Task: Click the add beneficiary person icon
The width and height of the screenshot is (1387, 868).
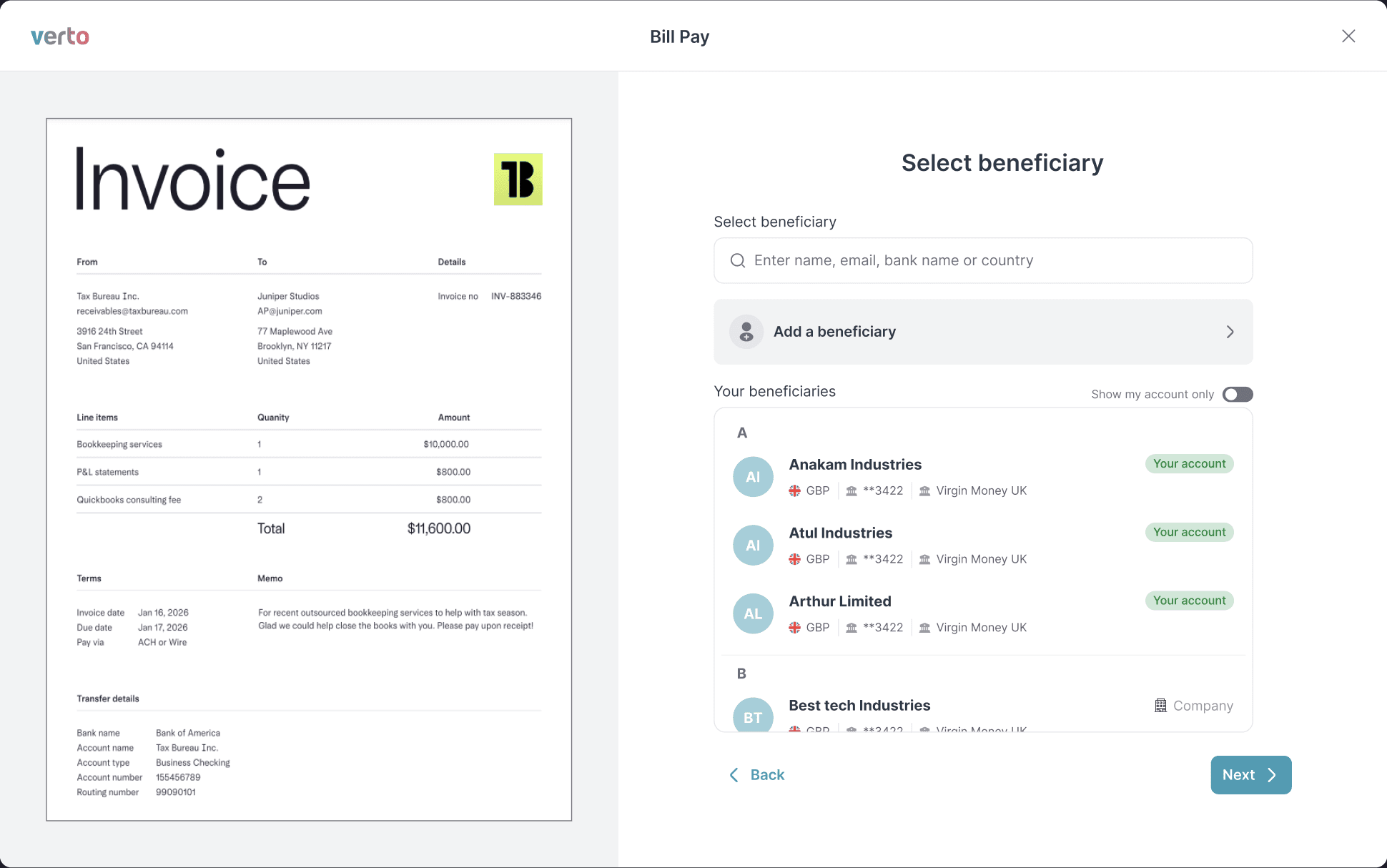Action: 746,332
